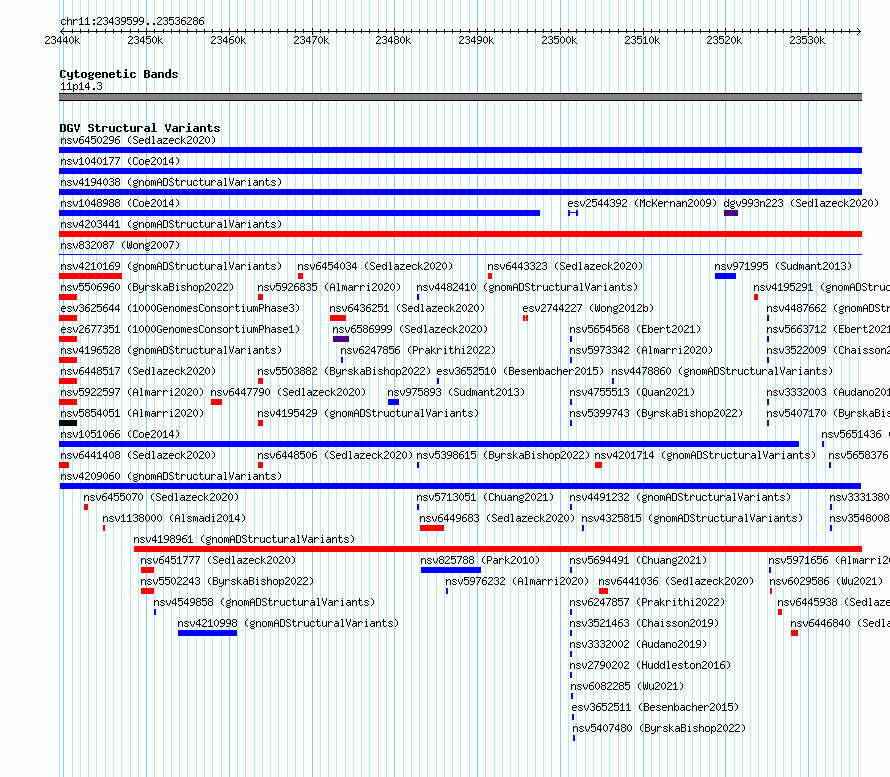
Task: Click the nsv1048988 (Coe2014) label
Action: click(120, 203)
